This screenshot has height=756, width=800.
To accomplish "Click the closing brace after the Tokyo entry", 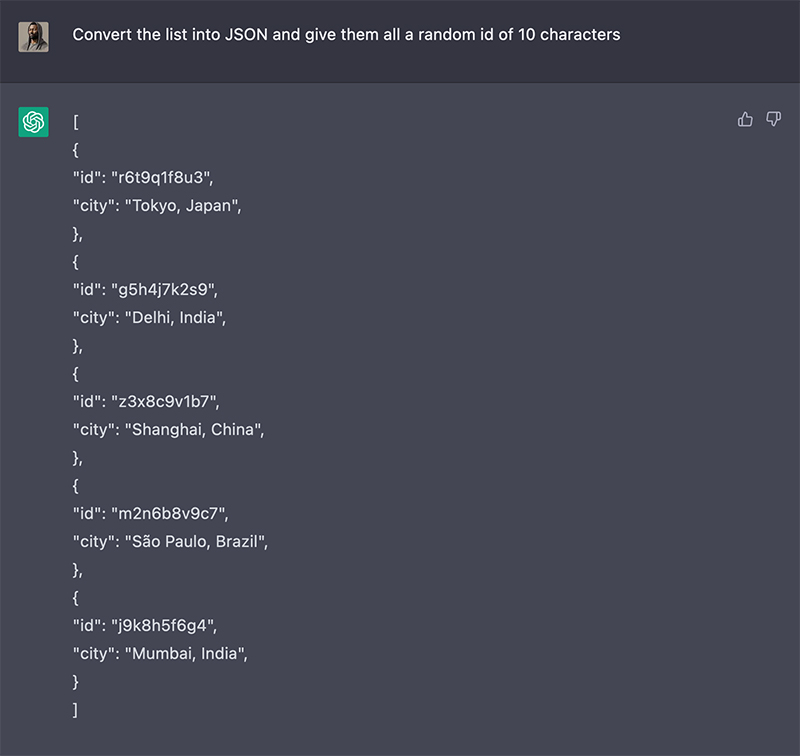I will pos(77,234).
